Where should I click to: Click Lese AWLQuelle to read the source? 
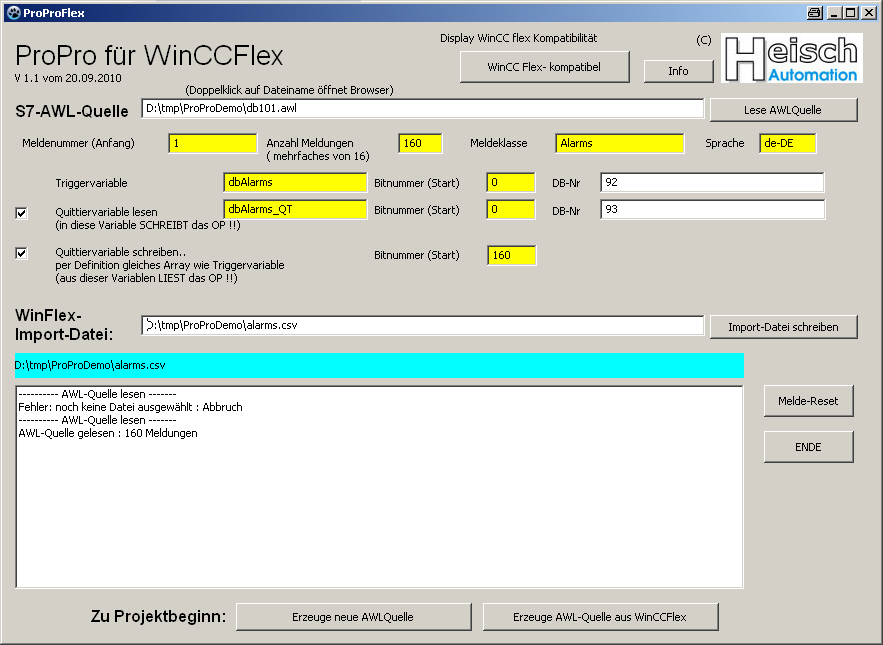[x=783, y=109]
